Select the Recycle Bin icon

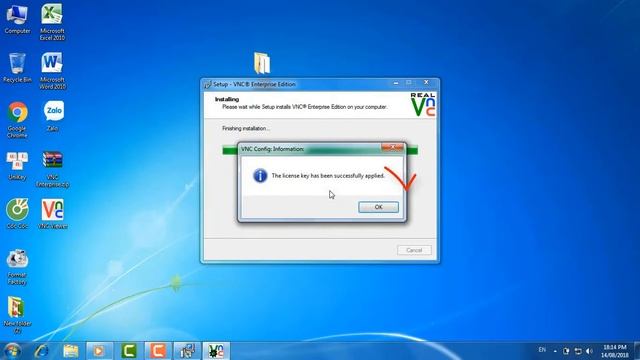(17, 68)
